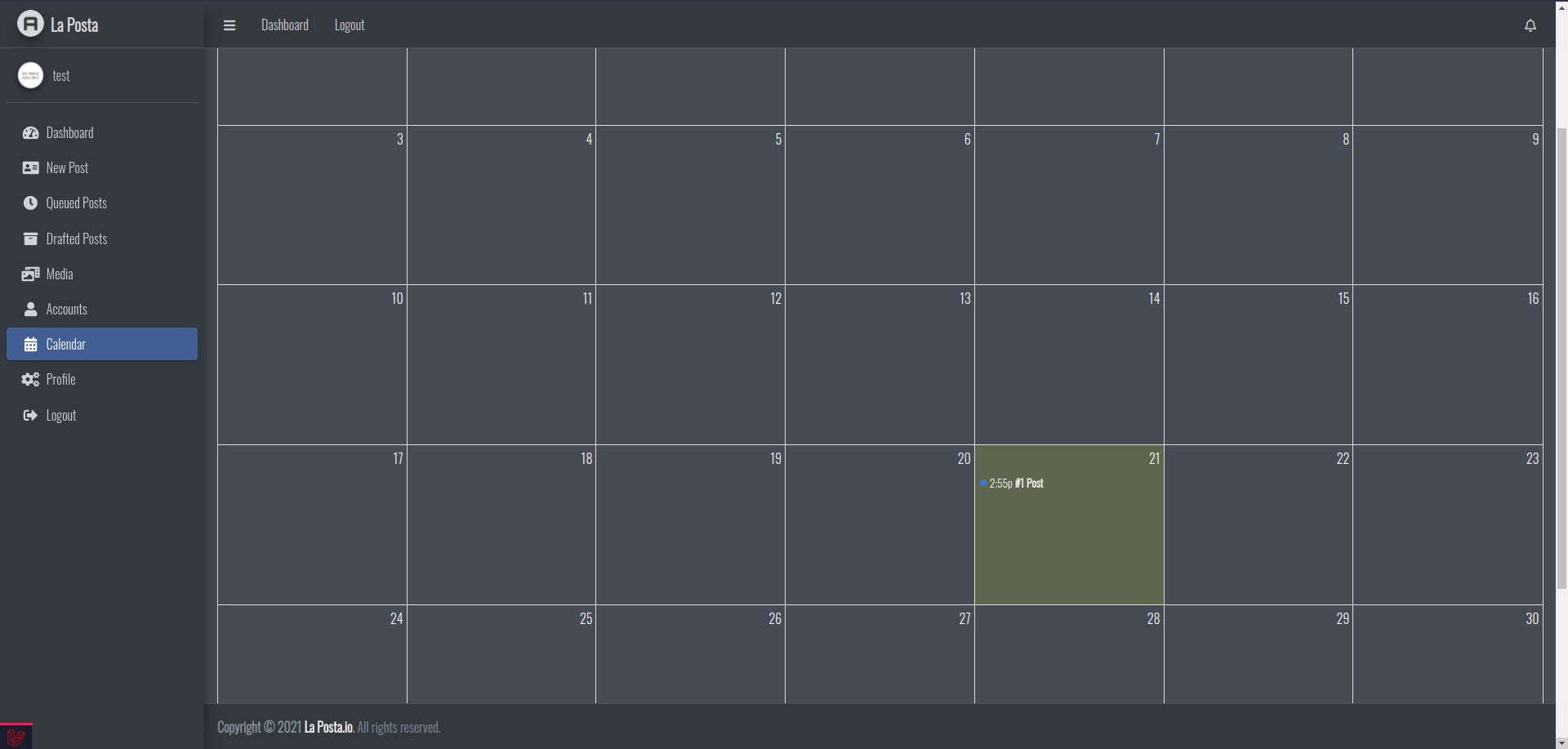Open the Laravel debug bar icon
The height and width of the screenshot is (749, 1568).
pos(16,737)
